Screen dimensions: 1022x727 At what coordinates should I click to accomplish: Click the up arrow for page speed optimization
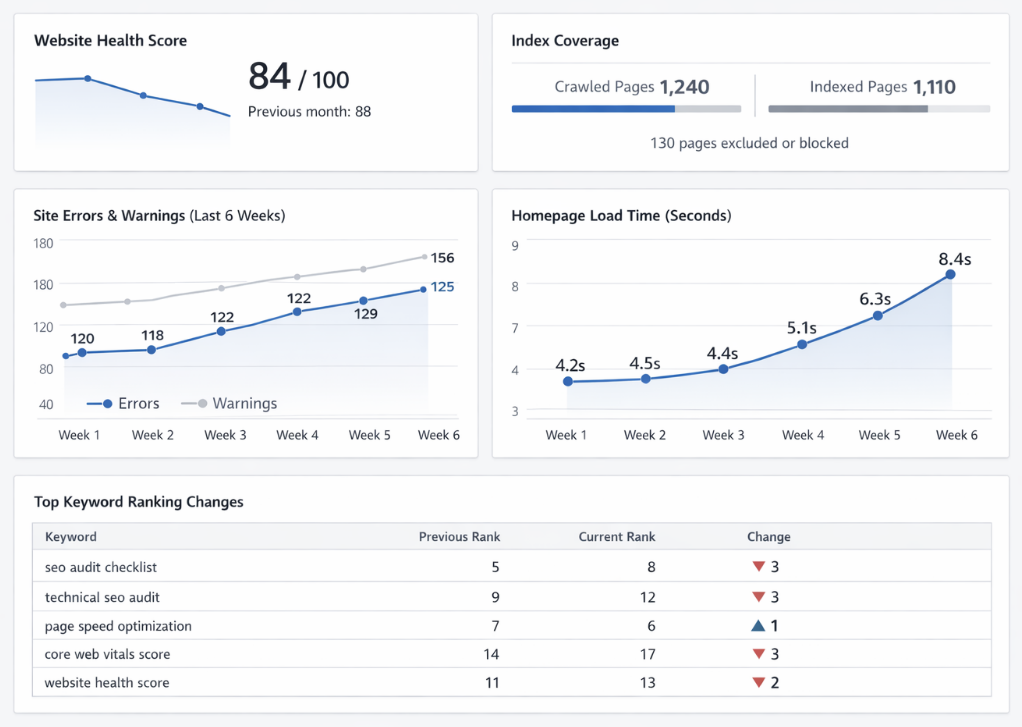click(758, 626)
